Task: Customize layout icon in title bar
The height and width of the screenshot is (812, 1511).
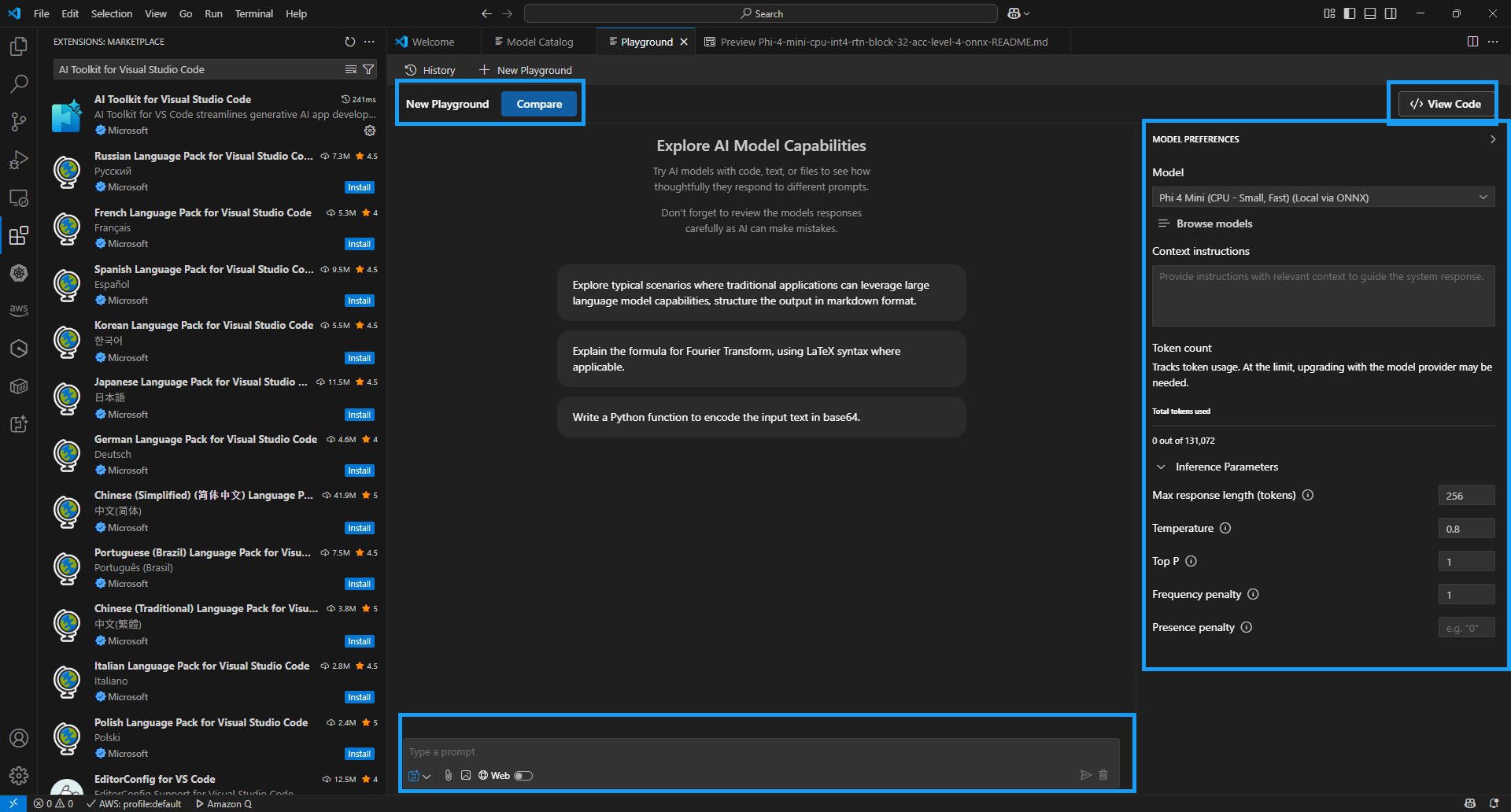Action: (x=1329, y=13)
